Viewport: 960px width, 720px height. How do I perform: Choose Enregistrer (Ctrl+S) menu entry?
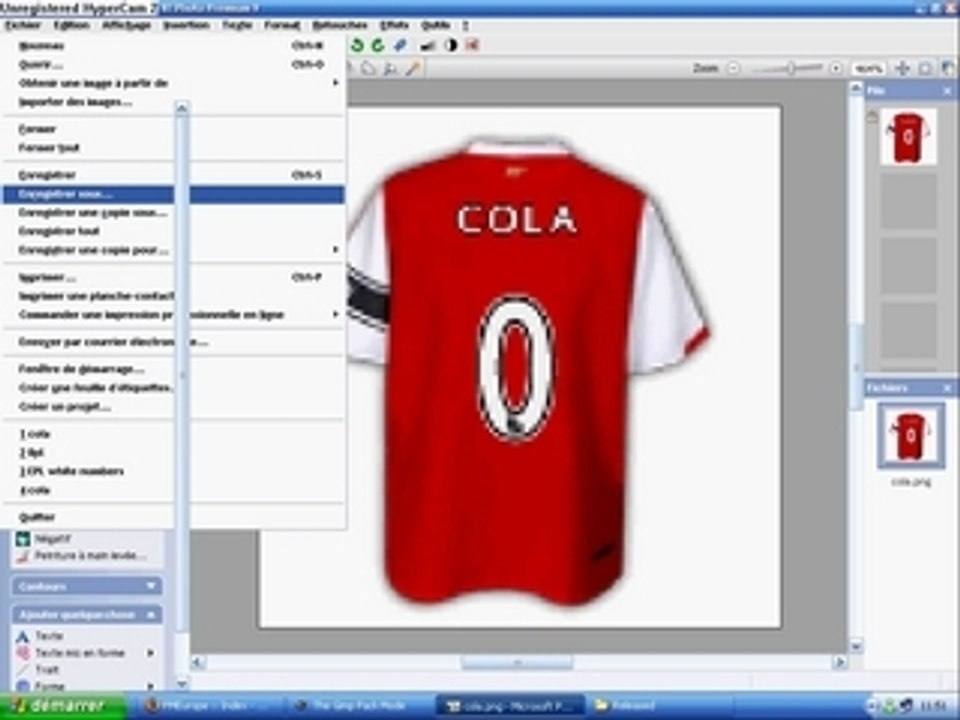click(x=174, y=175)
